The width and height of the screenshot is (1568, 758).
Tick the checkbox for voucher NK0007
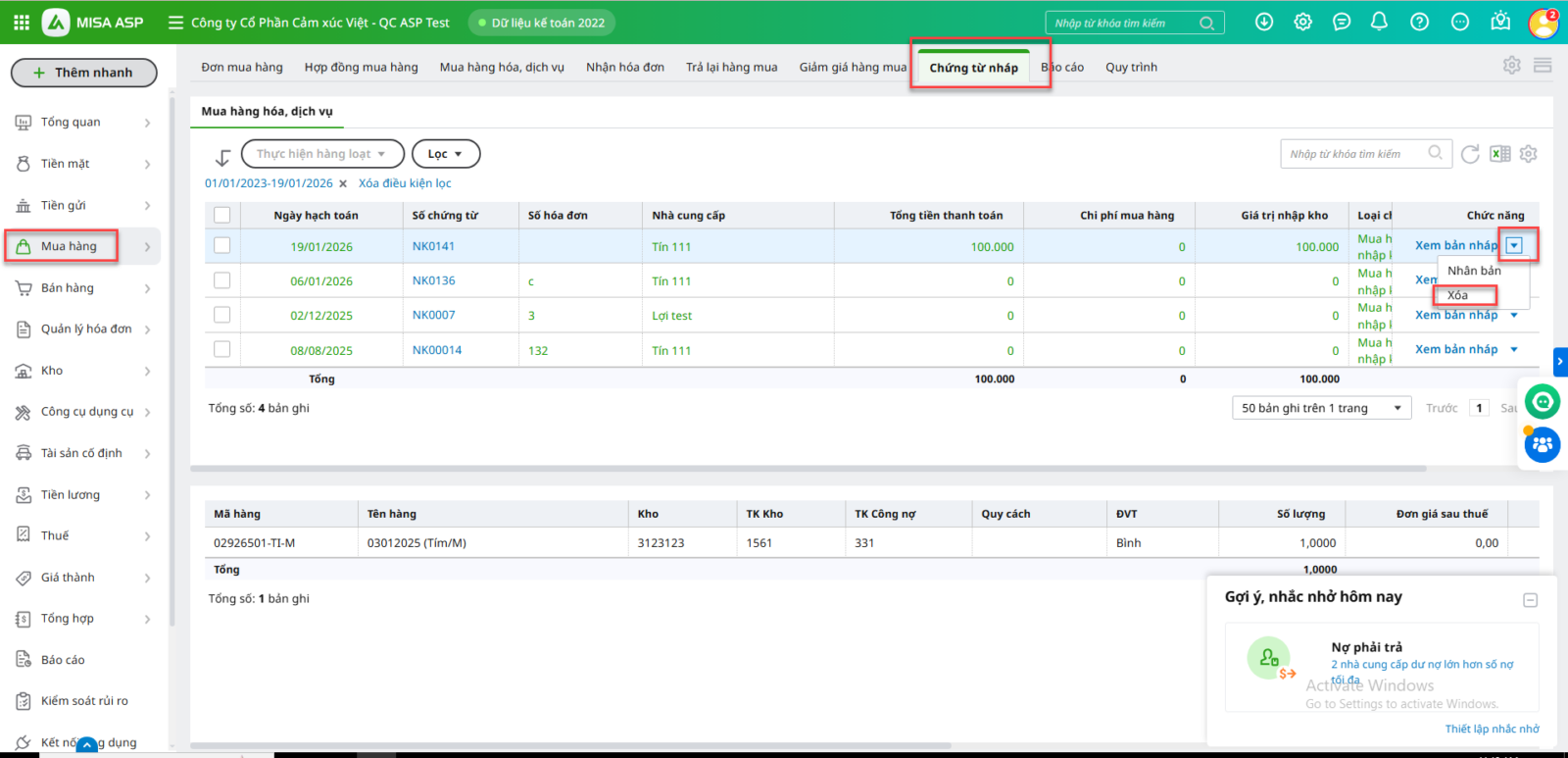tap(222, 315)
